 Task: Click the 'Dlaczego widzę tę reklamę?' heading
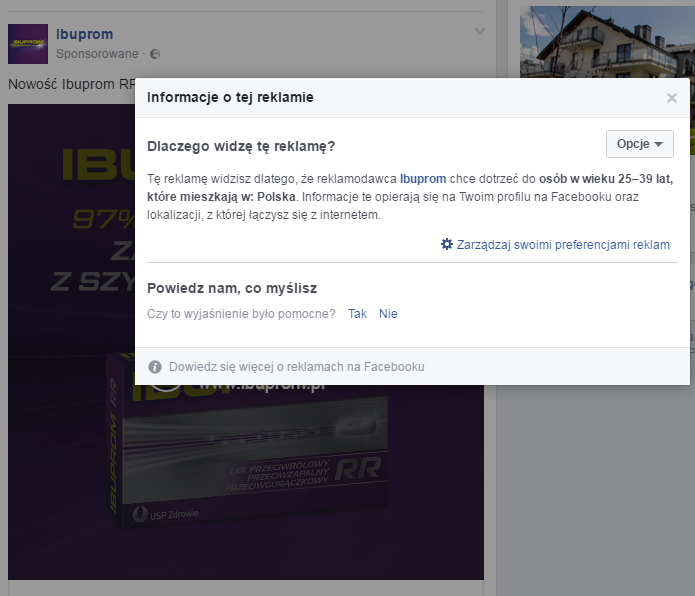pos(241,146)
